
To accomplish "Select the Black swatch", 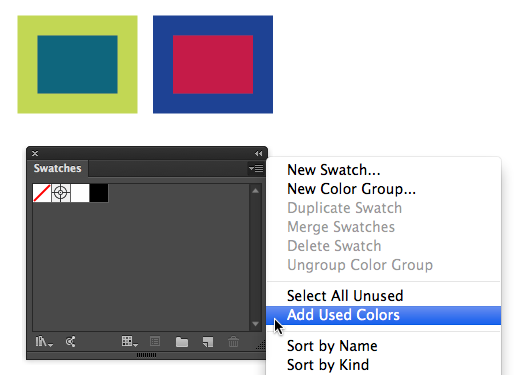I will pos(99,193).
